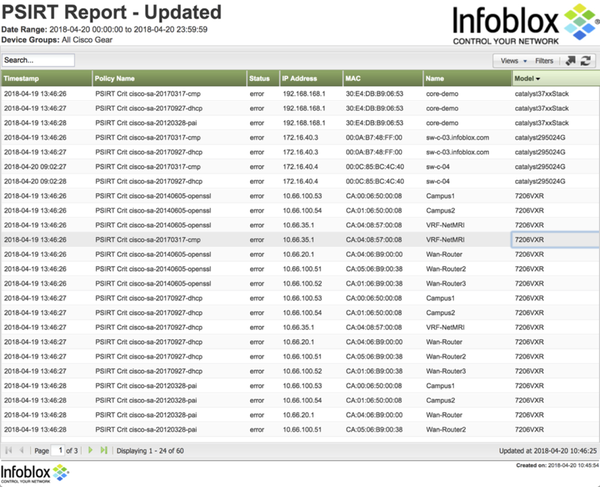
Task: Click policy cisco-sa-20120328-pai for core-demo
Action: point(146,123)
